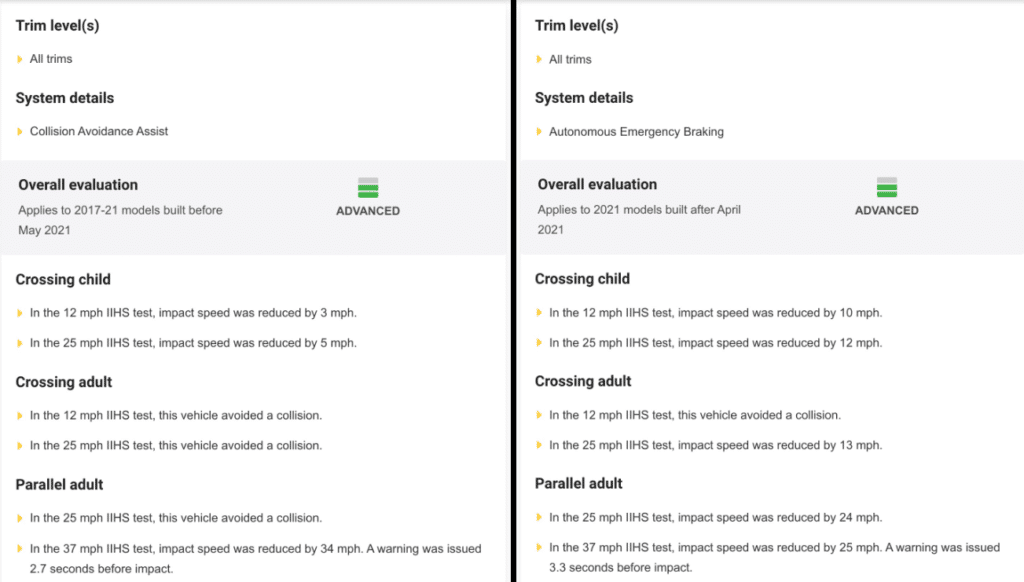
Task: Click yellow arrow beside Collision Avoidance Assist
Action: point(20,131)
